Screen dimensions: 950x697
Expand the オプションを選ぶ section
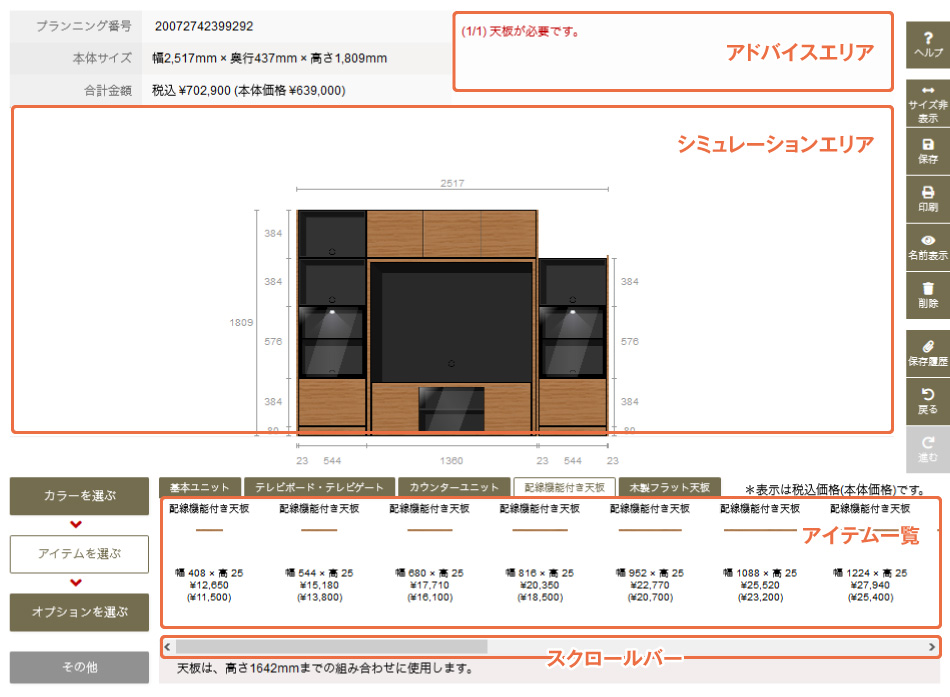pos(79,611)
